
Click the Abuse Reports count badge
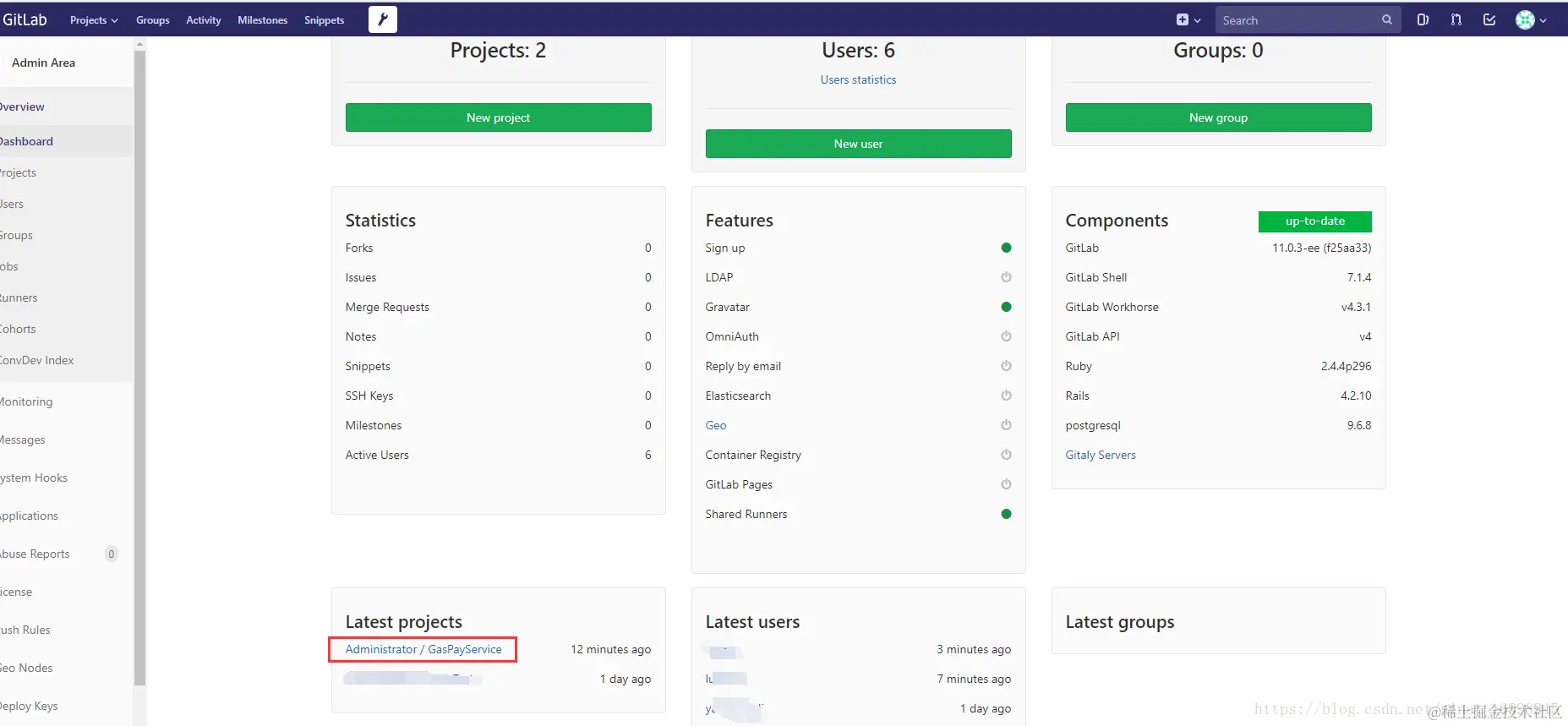[x=111, y=554]
